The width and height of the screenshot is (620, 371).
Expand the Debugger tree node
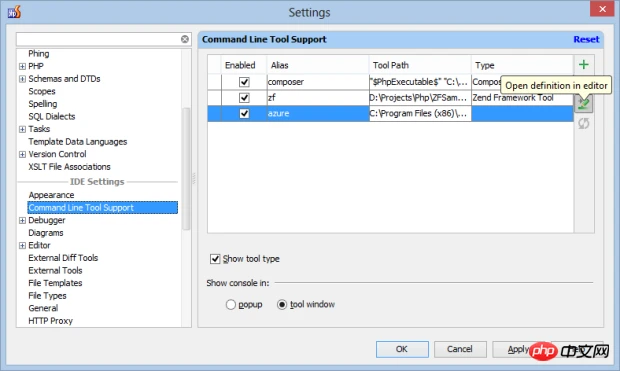coord(23,220)
